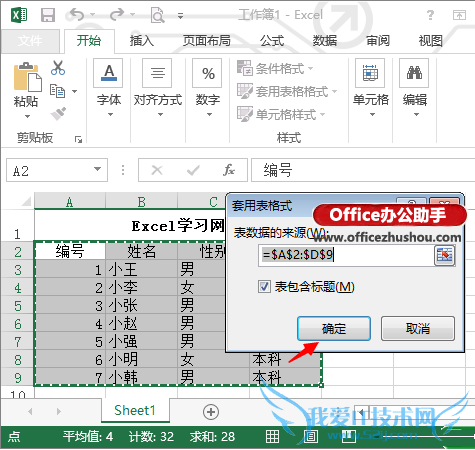The image size is (475, 450).
Task: Go to previous sheet arrow
Action: click(30, 412)
